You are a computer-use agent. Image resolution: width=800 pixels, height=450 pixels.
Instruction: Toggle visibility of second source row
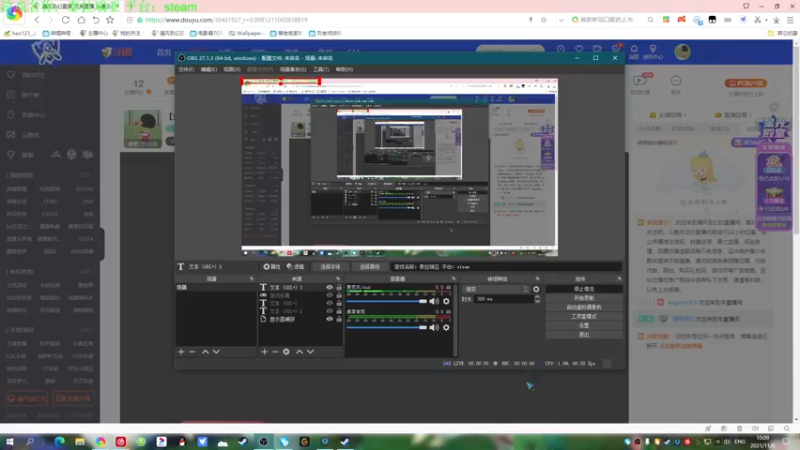click(x=330, y=295)
